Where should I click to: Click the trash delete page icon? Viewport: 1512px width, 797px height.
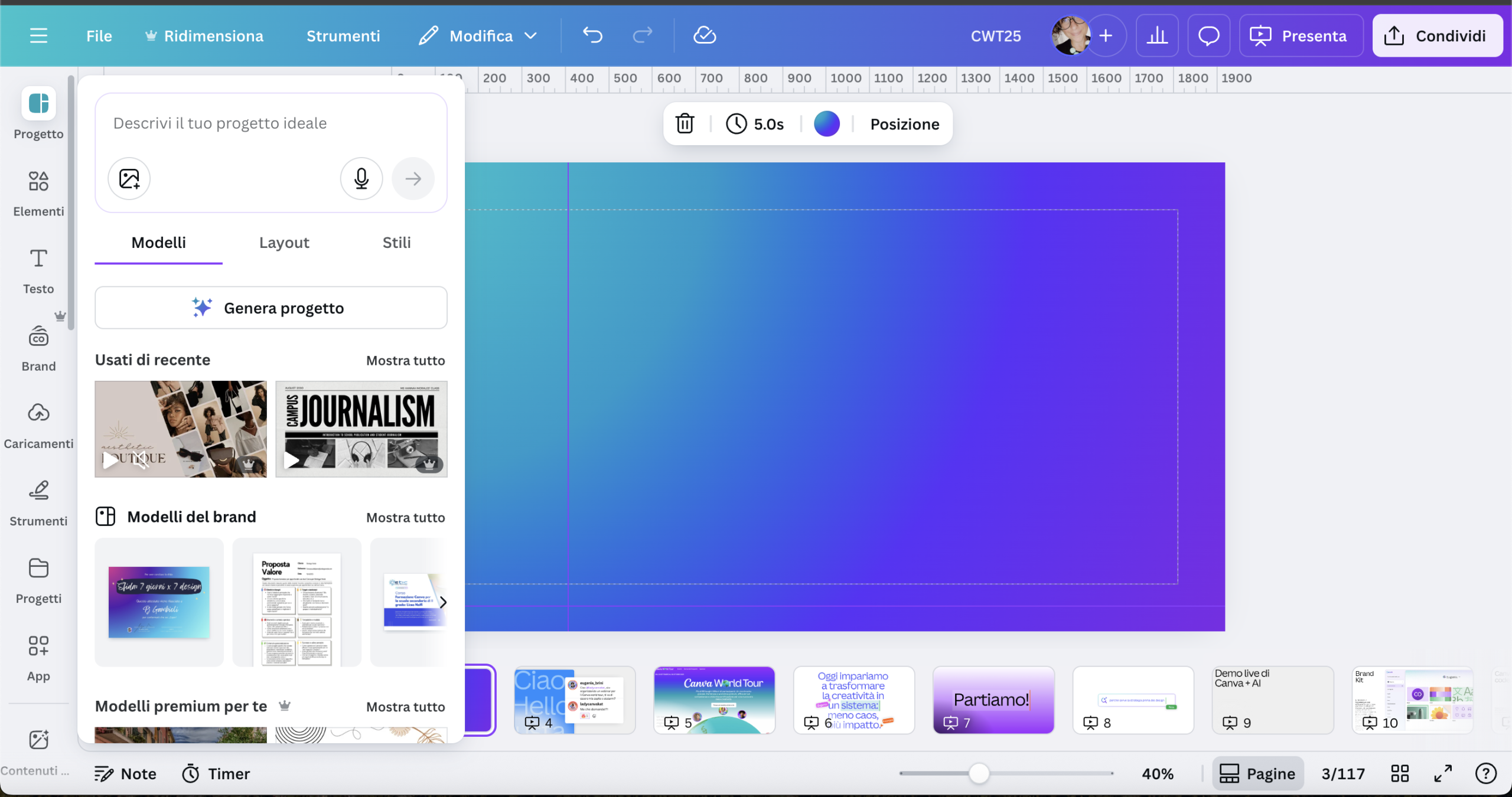coord(685,124)
